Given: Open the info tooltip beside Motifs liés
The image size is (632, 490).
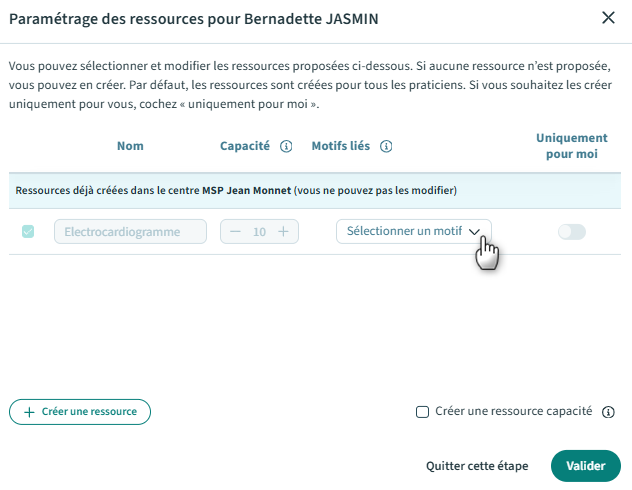Looking at the screenshot, I should (x=385, y=146).
